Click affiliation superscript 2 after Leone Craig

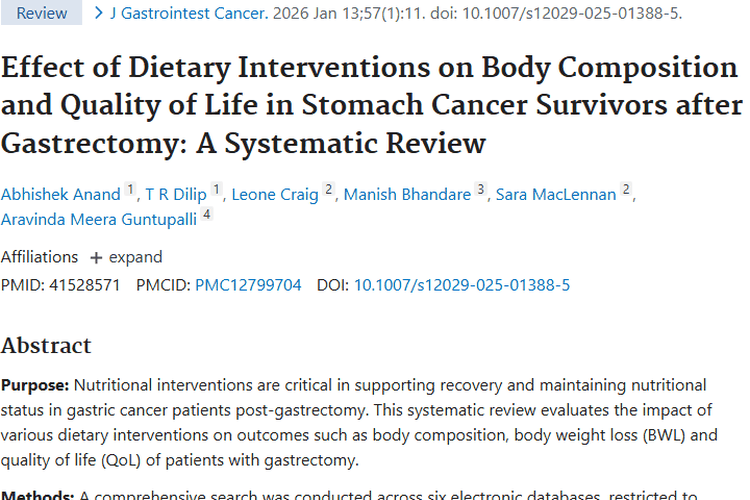329,191
